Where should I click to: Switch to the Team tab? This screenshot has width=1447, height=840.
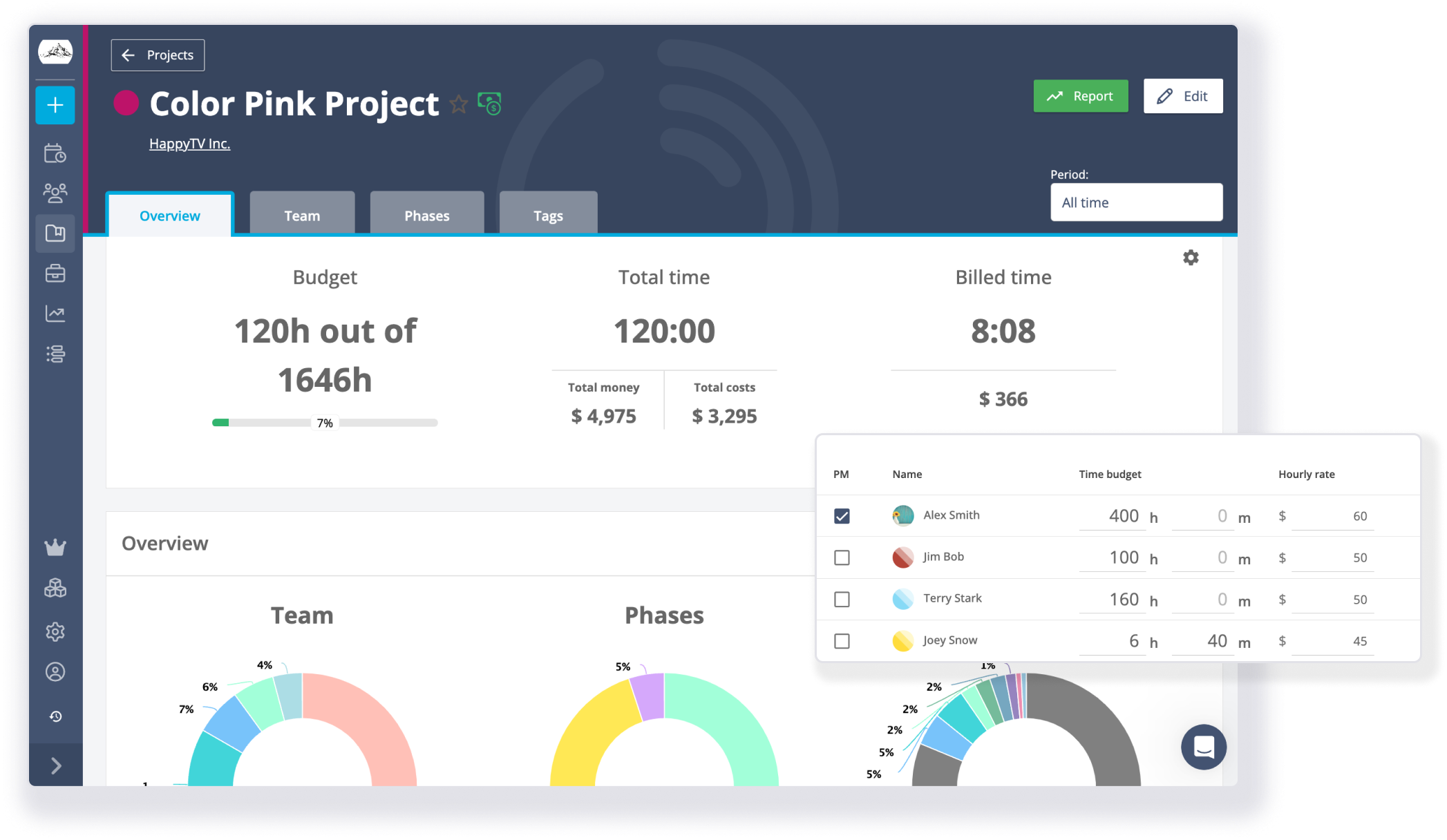[300, 214]
